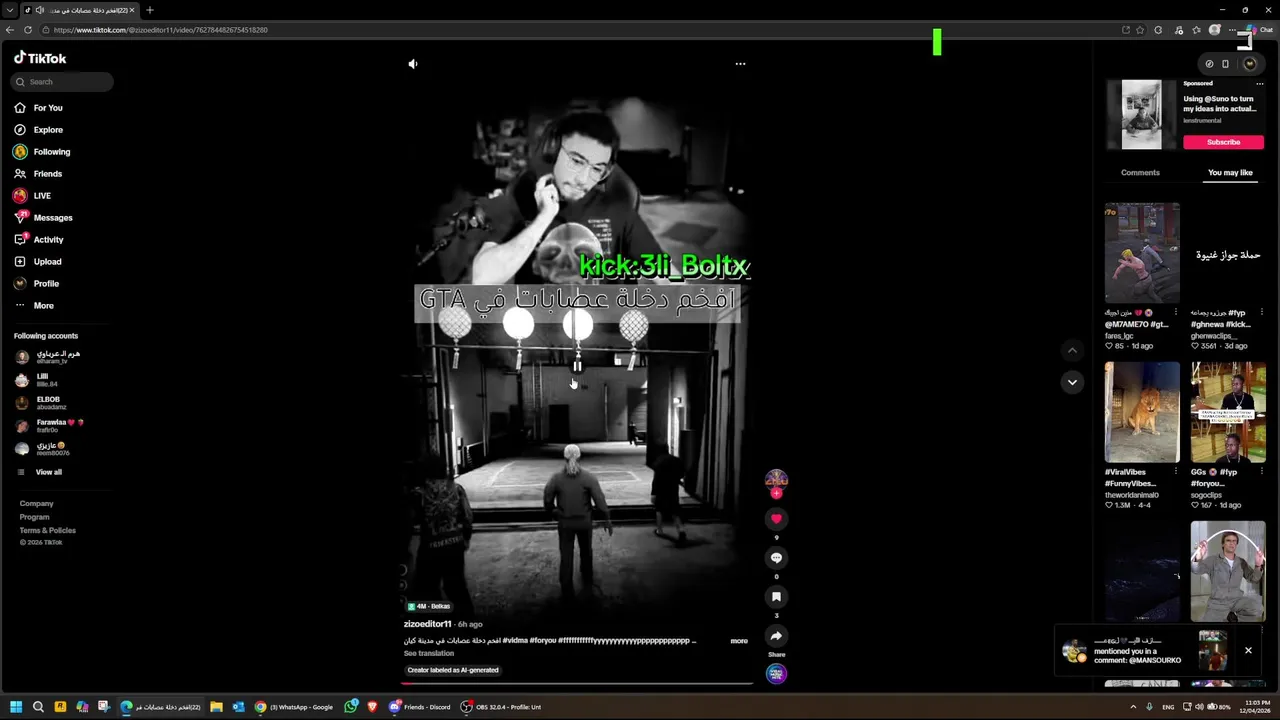Expand the caption with more
Viewport: 1280px width, 720px height.
pyautogui.click(x=739, y=641)
